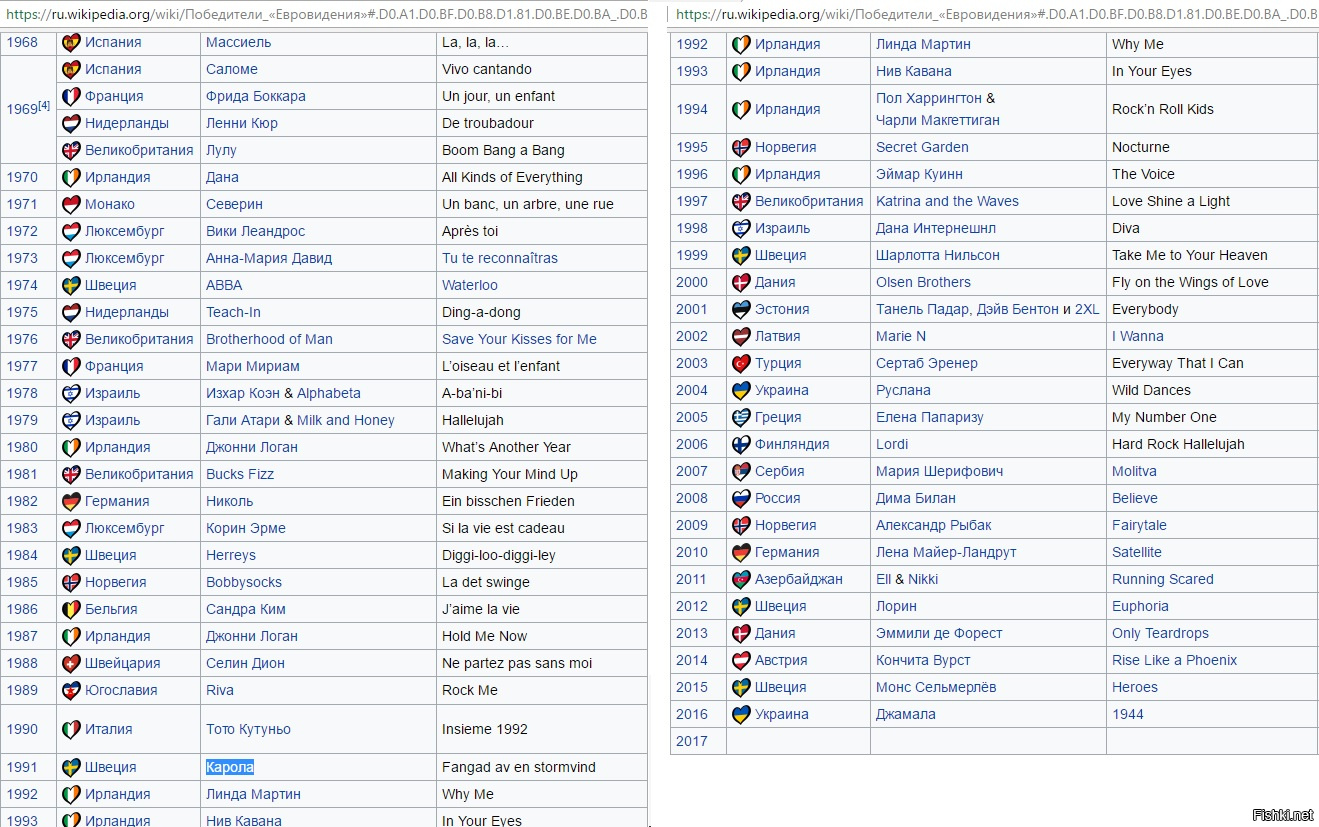1319x827 pixels.
Task: Click the Germany flag heart in the 1982 row
Action: [x=71, y=502]
